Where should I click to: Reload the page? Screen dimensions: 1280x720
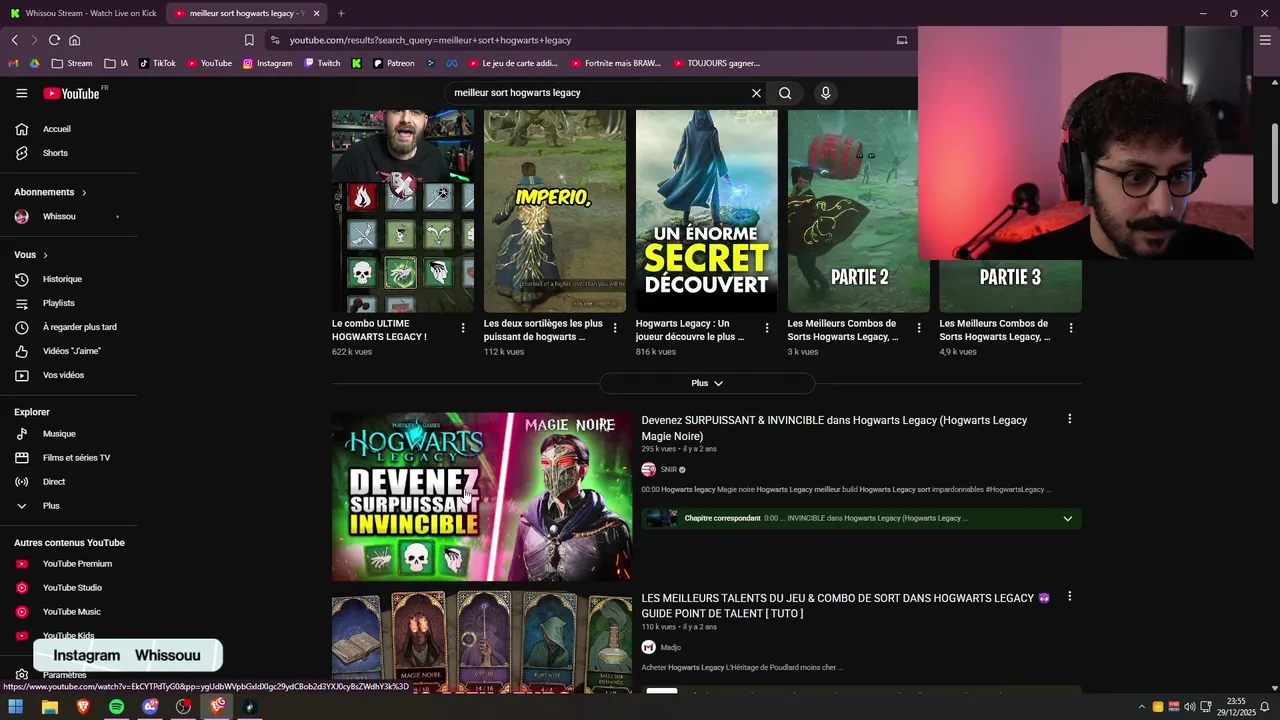(54, 40)
